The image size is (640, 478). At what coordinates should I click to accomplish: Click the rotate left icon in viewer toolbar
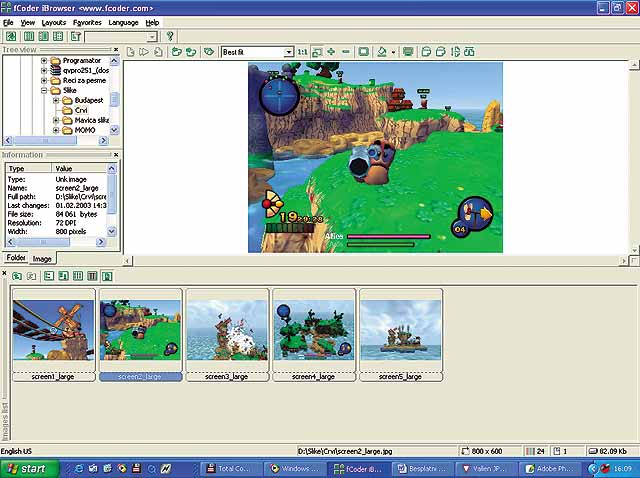[x=426, y=52]
